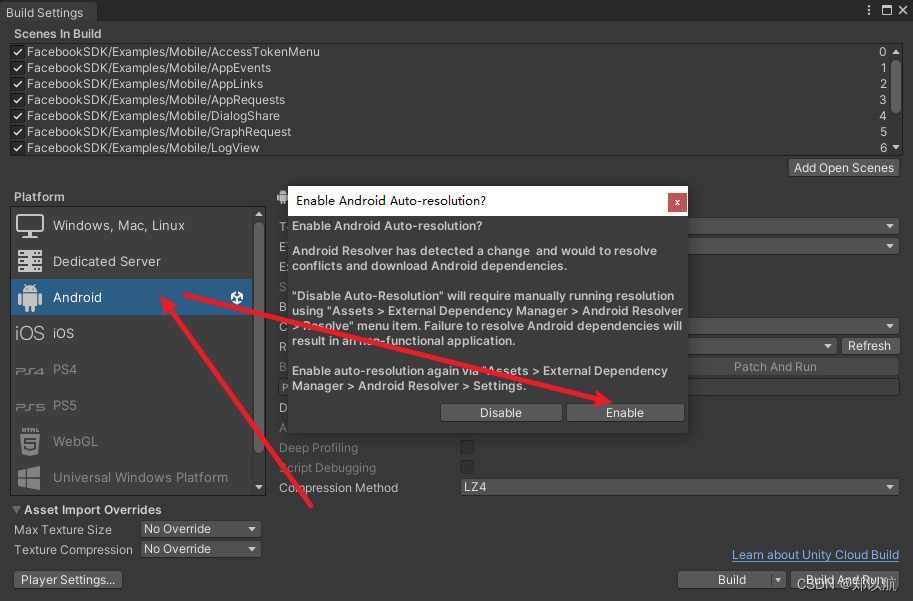Open Player Settings
The height and width of the screenshot is (601, 913).
68,580
